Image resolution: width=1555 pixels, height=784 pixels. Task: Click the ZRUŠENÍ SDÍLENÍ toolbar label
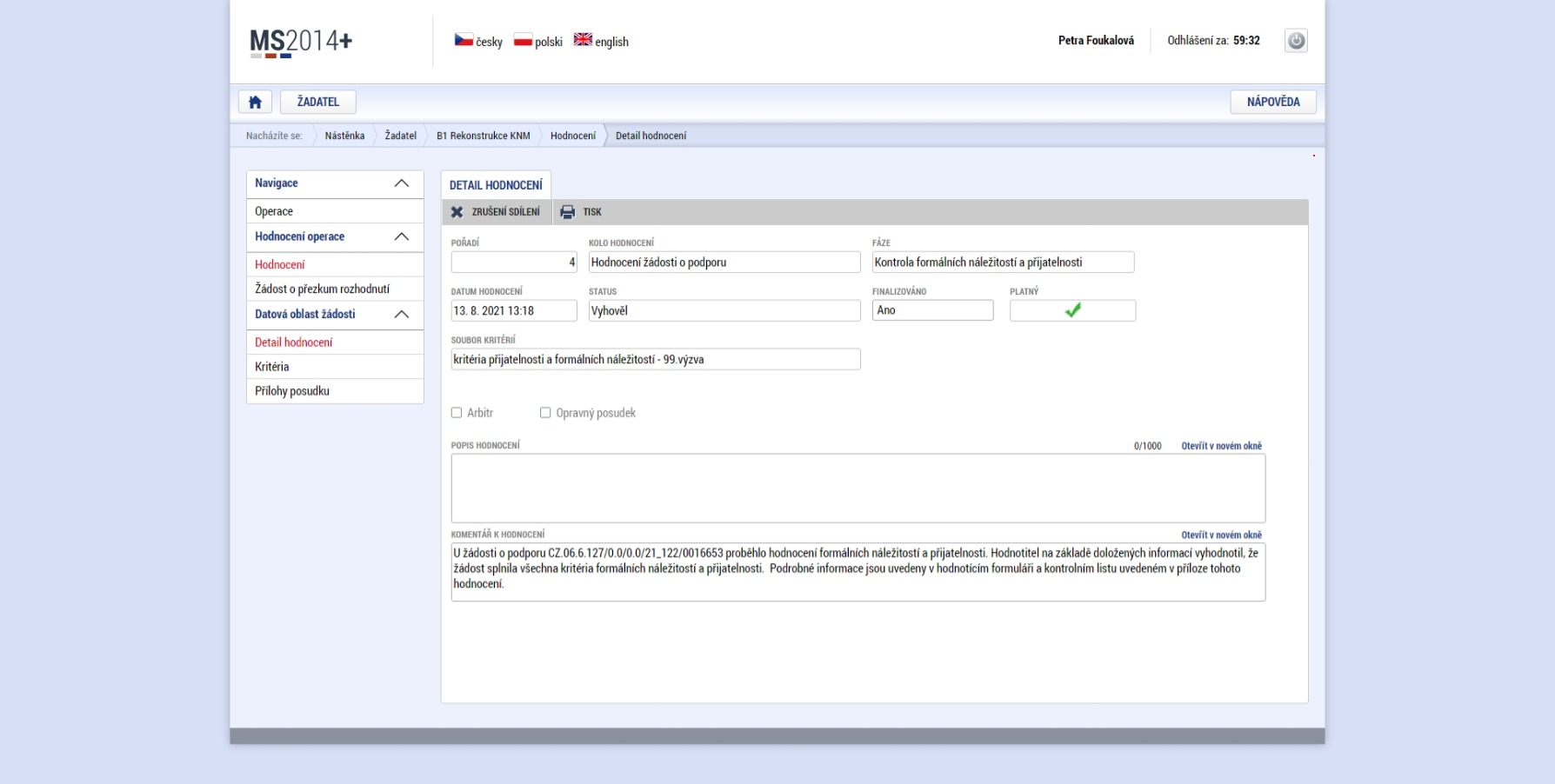(505, 212)
